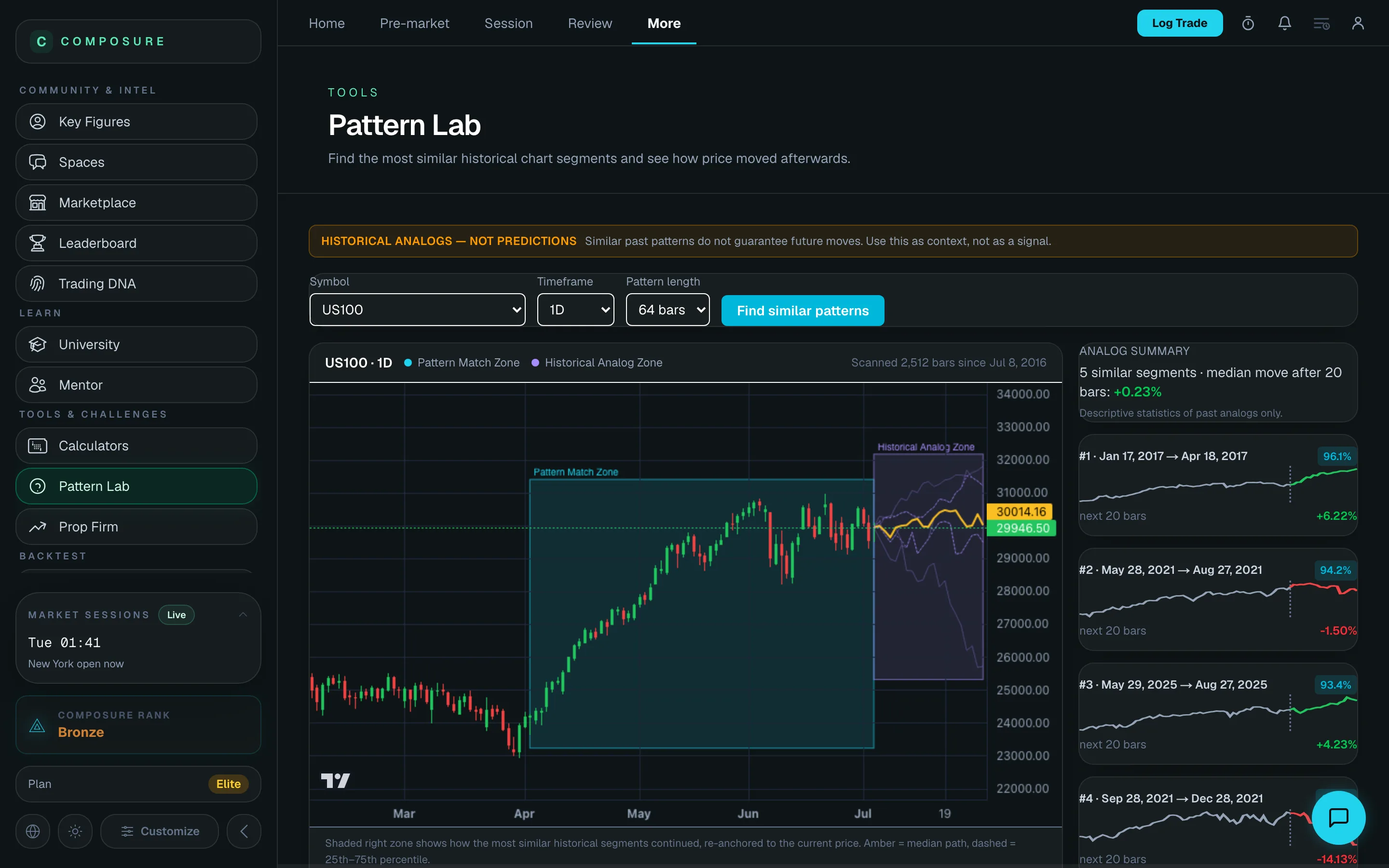
Task: Open the Review tab
Action: click(590, 24)
